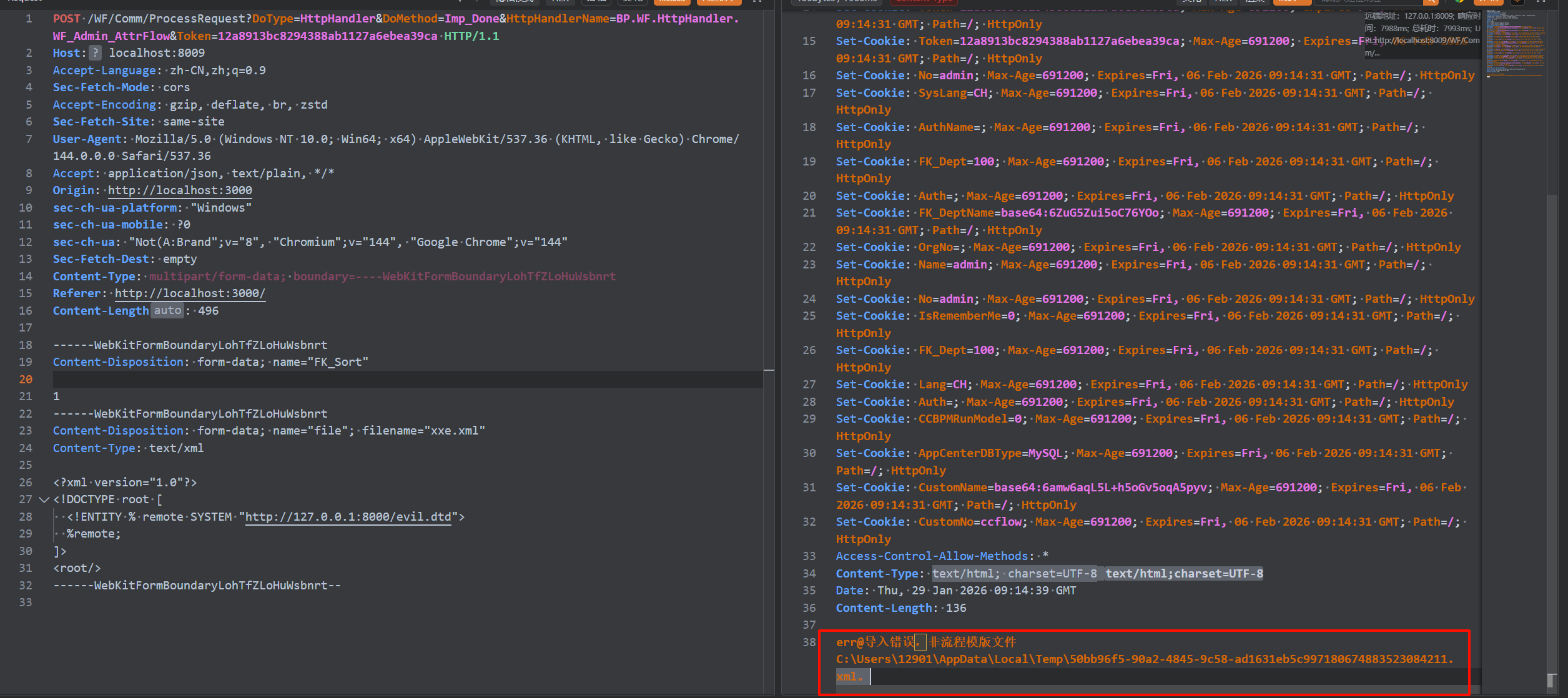Click highlighted text/html; charset=UTF-8 value in response

tap(1014, 574)
